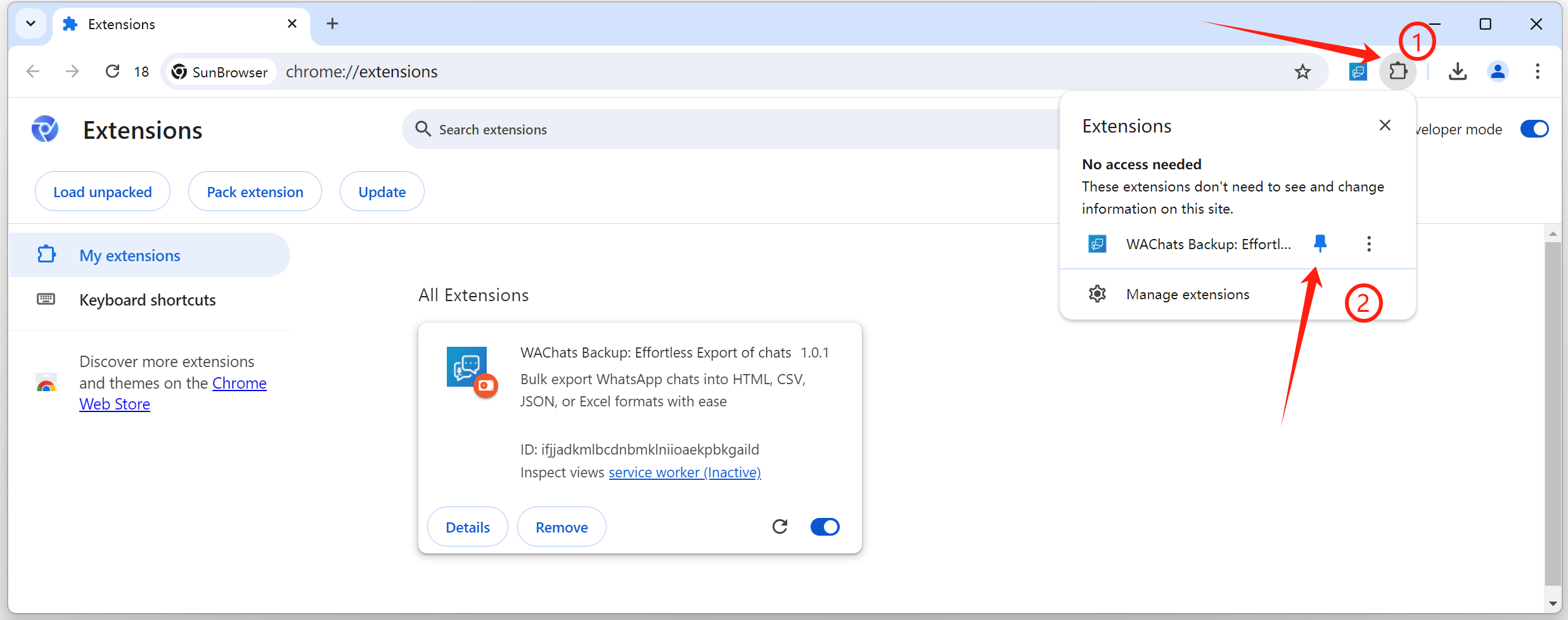Screen dimensions: 1568x620
Task: Open the Downloads icon in toolbar
Action: (1458, 72)
